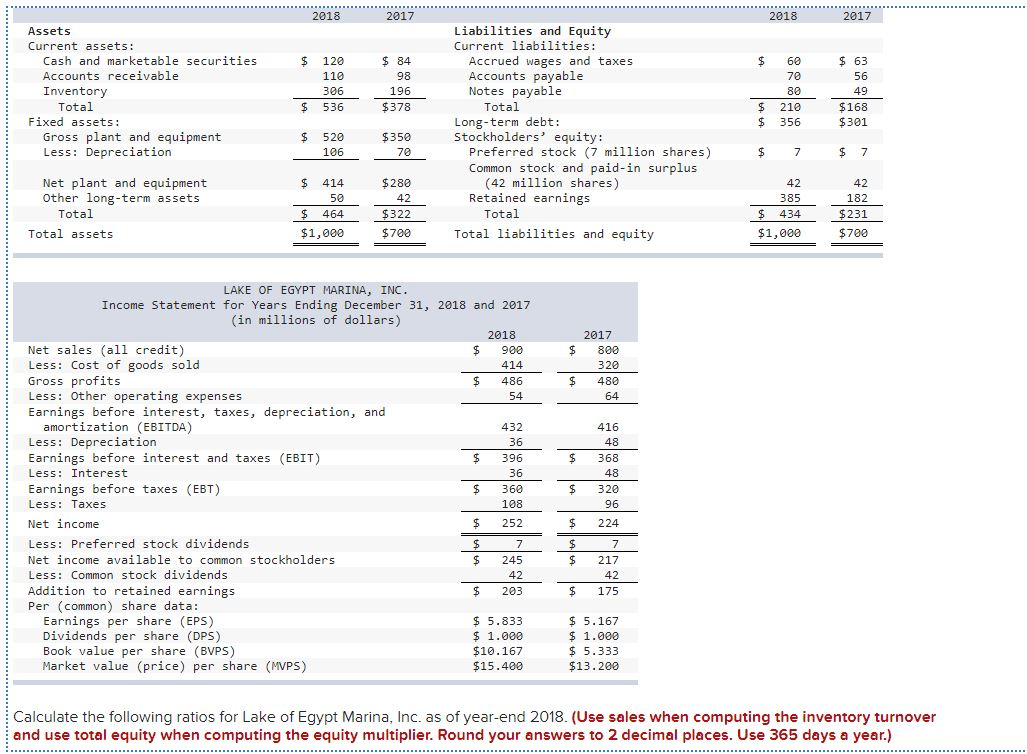Select the 2017 net sales value 800
This screenshot has width=1027, height=754.
[x=608, y=350]
